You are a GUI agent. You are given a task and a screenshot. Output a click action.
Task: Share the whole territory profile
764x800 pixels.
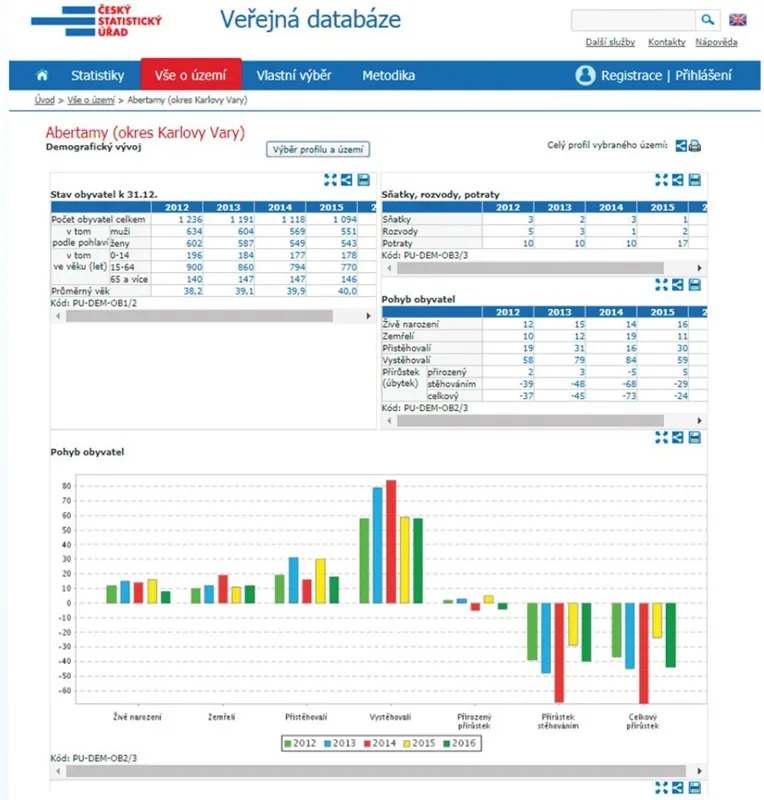[681, 146]
